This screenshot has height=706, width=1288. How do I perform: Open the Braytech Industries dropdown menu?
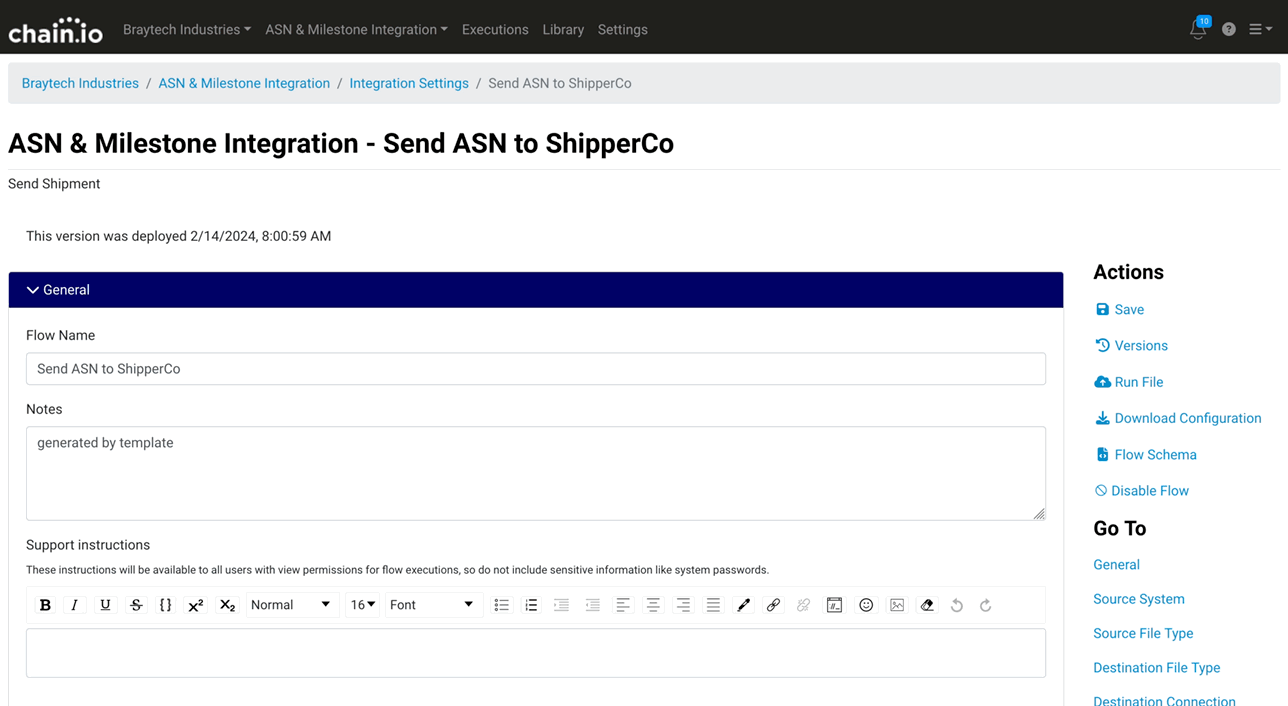click(187, 30)
